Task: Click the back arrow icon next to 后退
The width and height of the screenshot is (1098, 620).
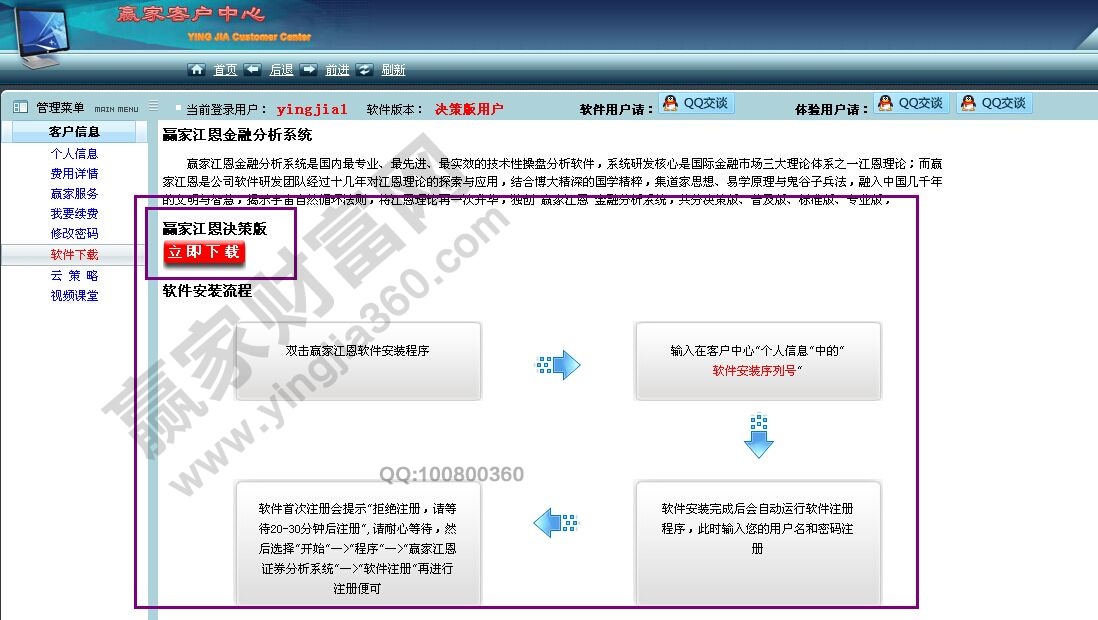Action: point(252,70)
